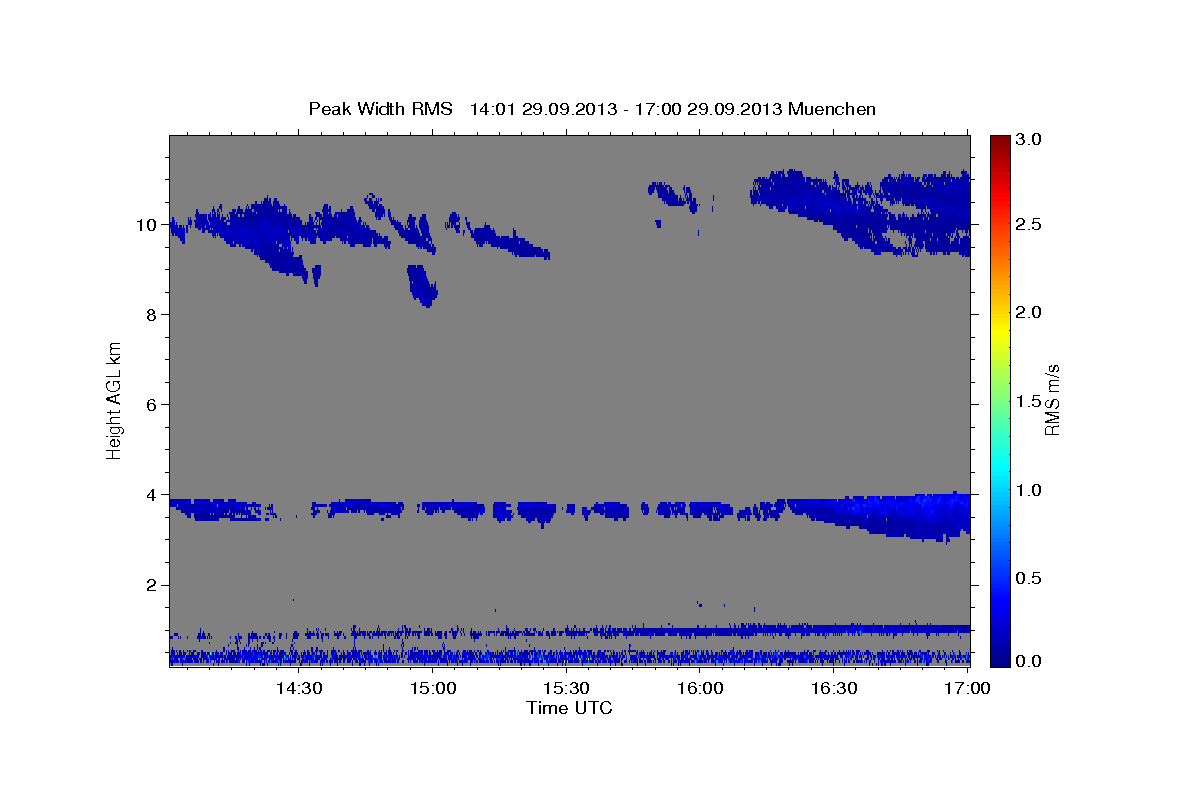This screenshot has width=1200, height=800.
Task: Click the 16:00 time tick label
Action: pos(700,689)
